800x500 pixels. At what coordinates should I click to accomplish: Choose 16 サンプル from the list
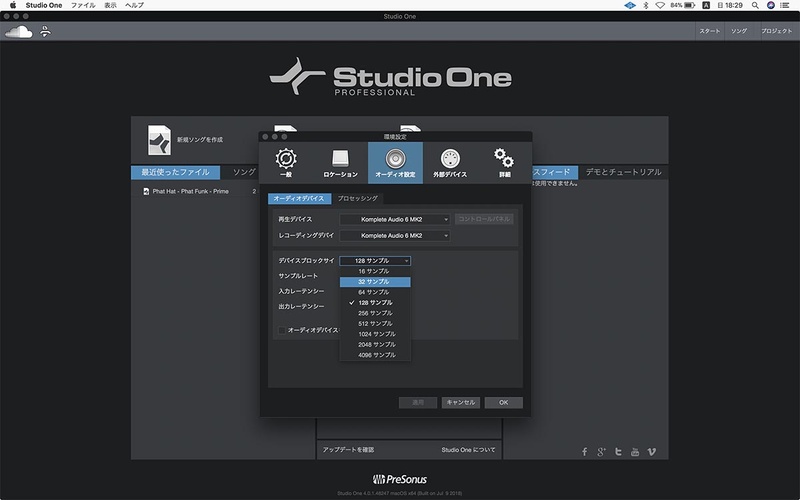375,271
